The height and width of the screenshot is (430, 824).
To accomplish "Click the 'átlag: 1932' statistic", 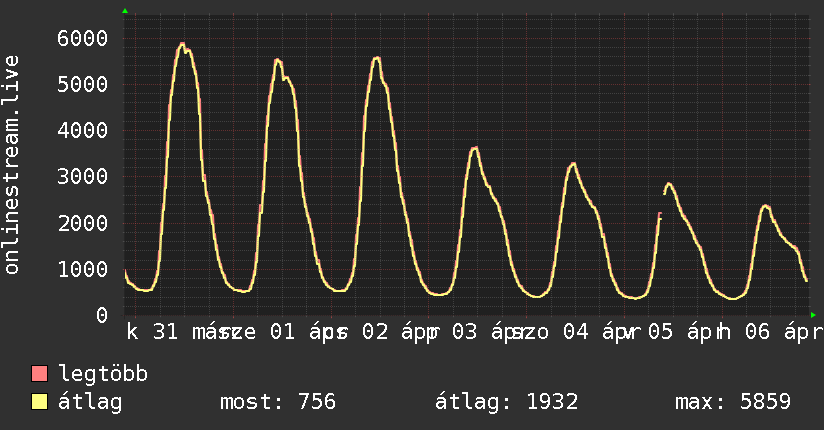I will 507,402.
